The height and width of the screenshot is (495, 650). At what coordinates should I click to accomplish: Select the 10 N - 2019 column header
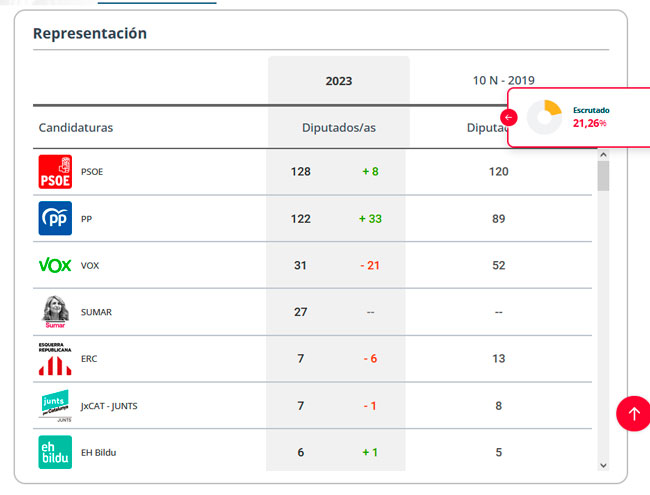pos(504,80)
